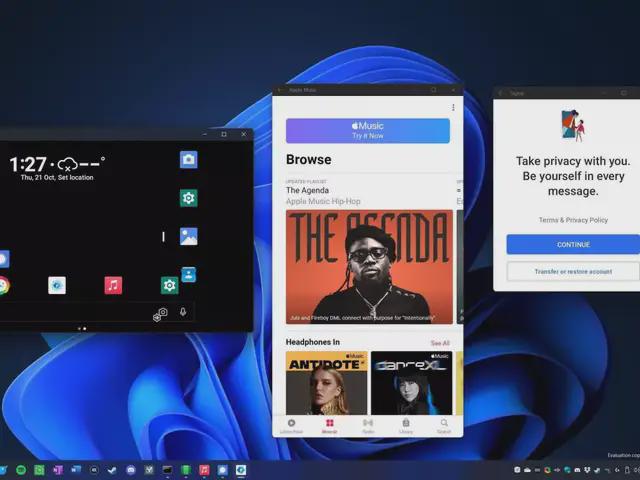Open the Apple Music three-dot overflow menu
640x480 pixels.
[452, 107]
